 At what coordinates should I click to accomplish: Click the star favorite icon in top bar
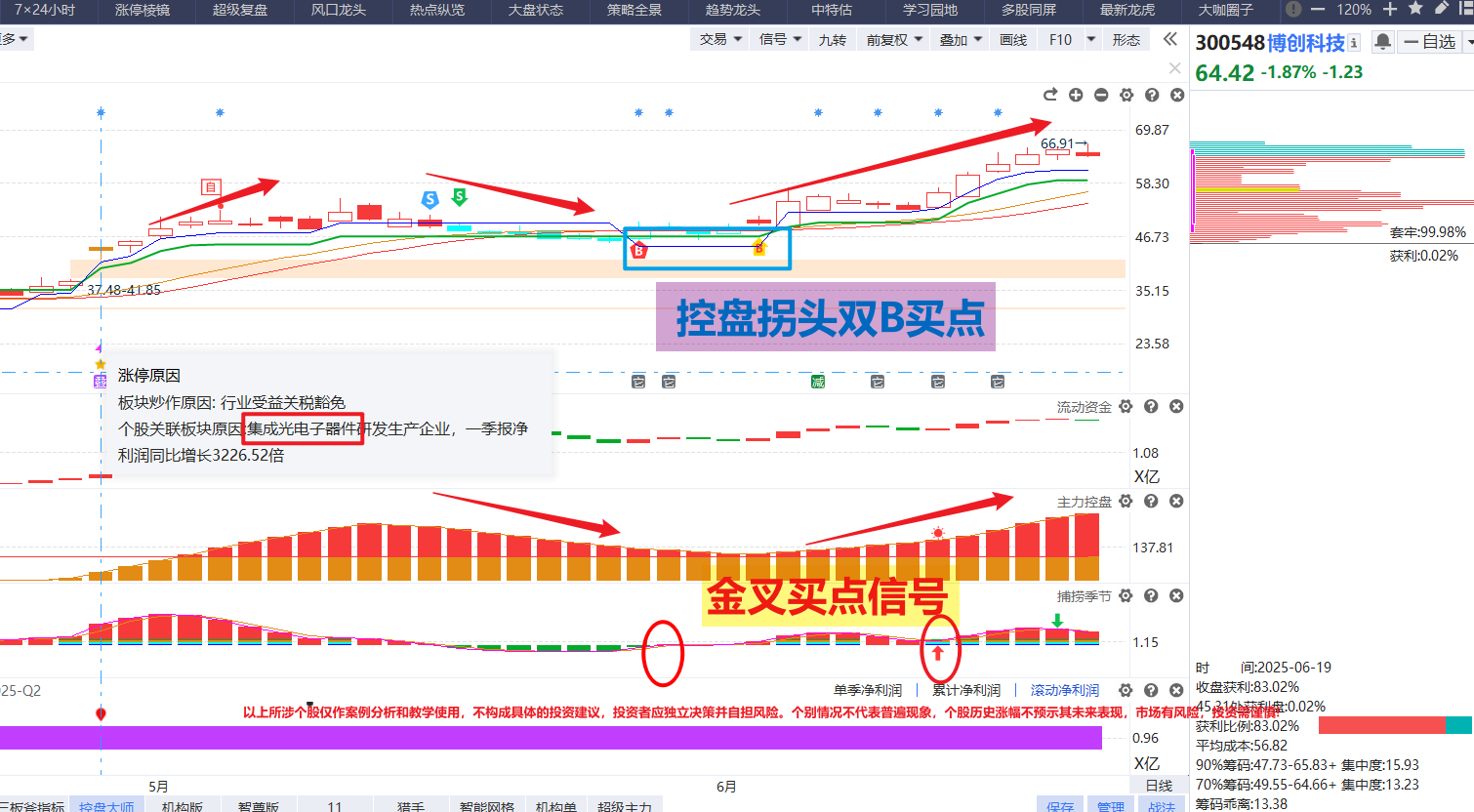pos(1415,9)
